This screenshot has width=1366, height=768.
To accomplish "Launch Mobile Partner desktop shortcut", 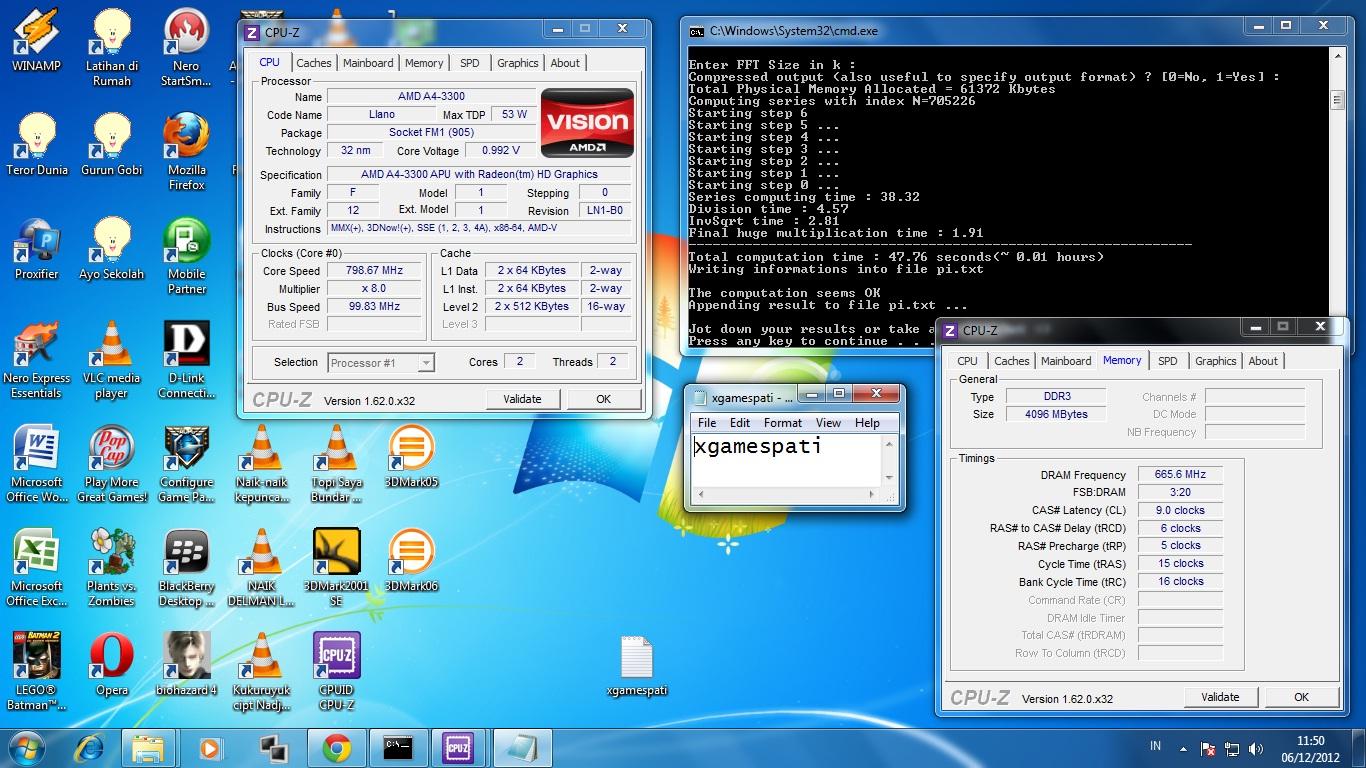I will (186, 255).
